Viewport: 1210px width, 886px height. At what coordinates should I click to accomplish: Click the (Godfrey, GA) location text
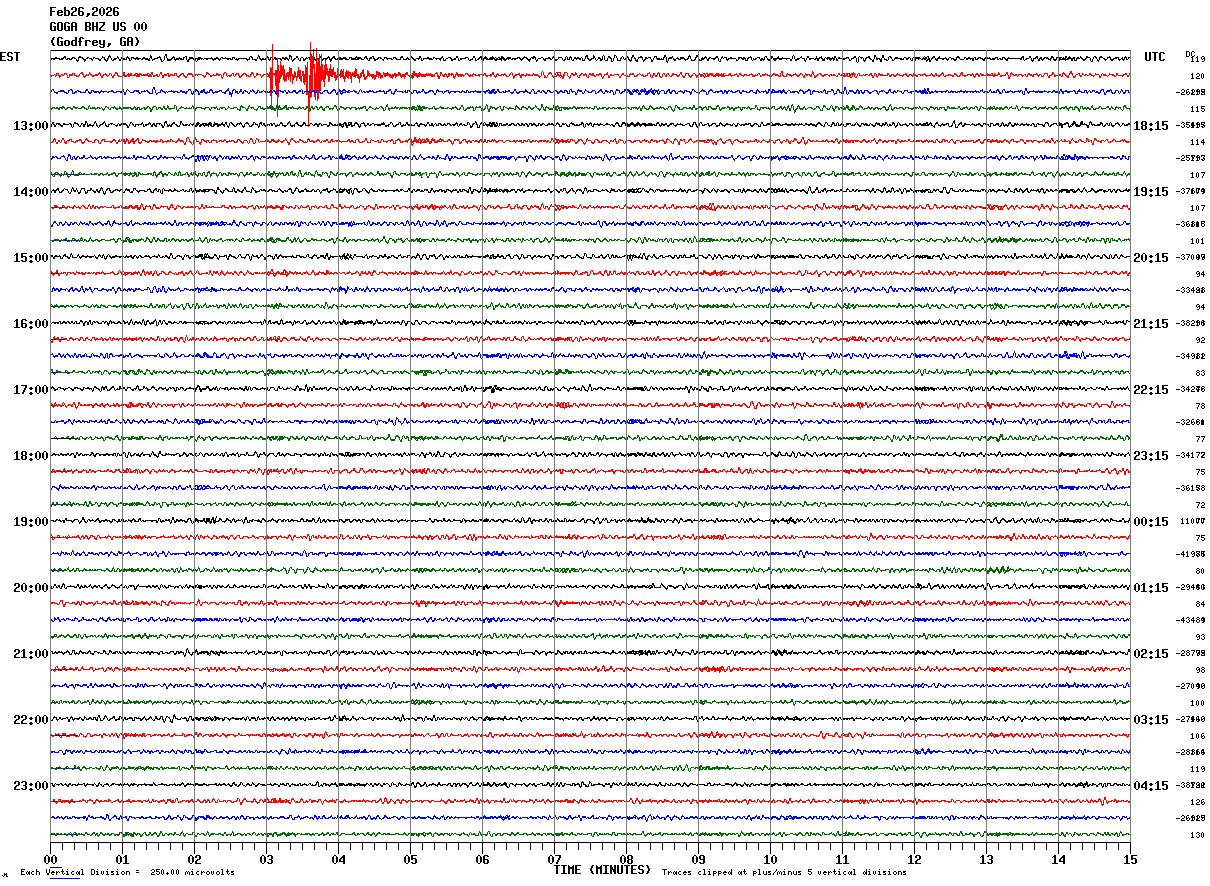95,42
